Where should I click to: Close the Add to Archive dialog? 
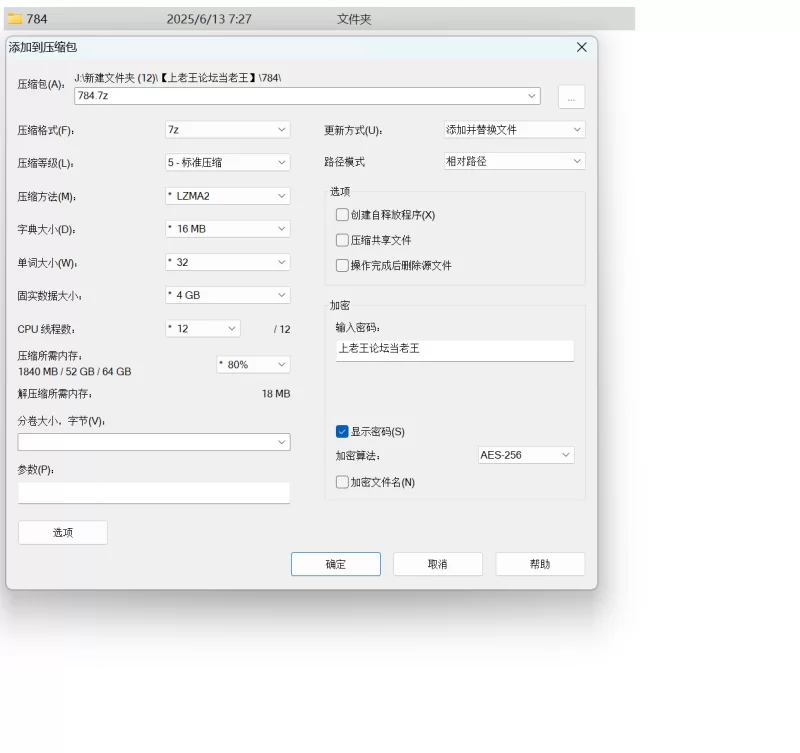click(581, 47)
